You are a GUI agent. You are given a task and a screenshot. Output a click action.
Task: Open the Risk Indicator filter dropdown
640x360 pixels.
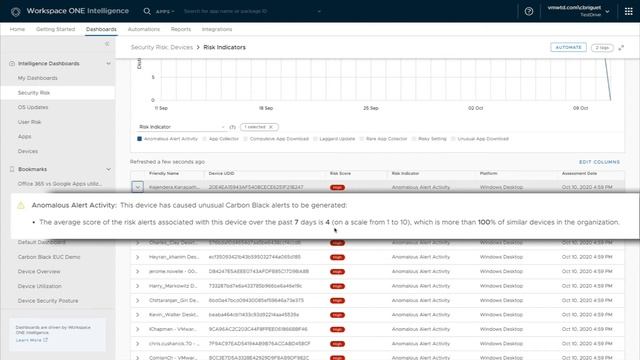click(x=182, y=127)
